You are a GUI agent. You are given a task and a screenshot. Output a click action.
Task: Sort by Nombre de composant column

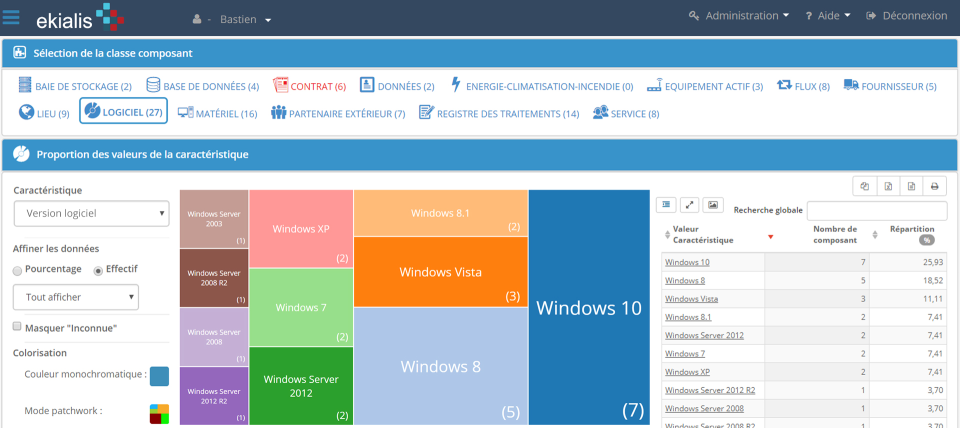pyautogui.click(x=834, y=235)
